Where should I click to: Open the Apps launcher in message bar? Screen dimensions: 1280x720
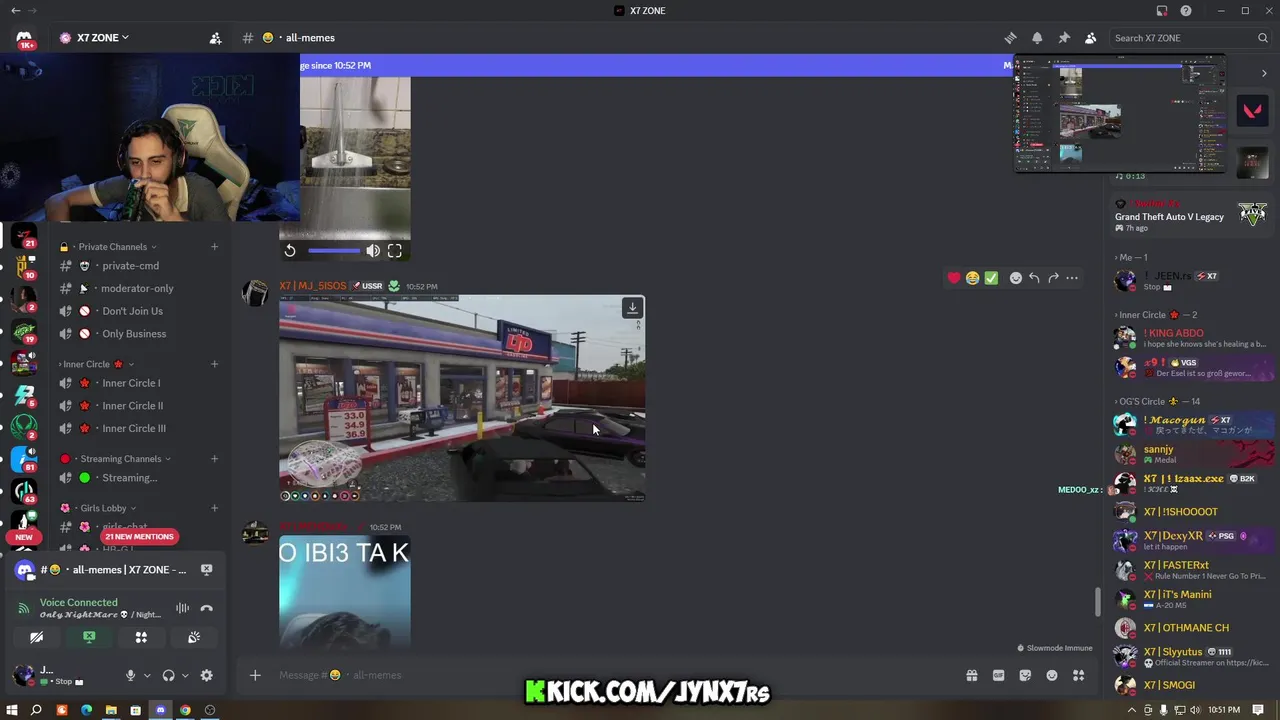pyautogui.click(x=1078, y=675)
